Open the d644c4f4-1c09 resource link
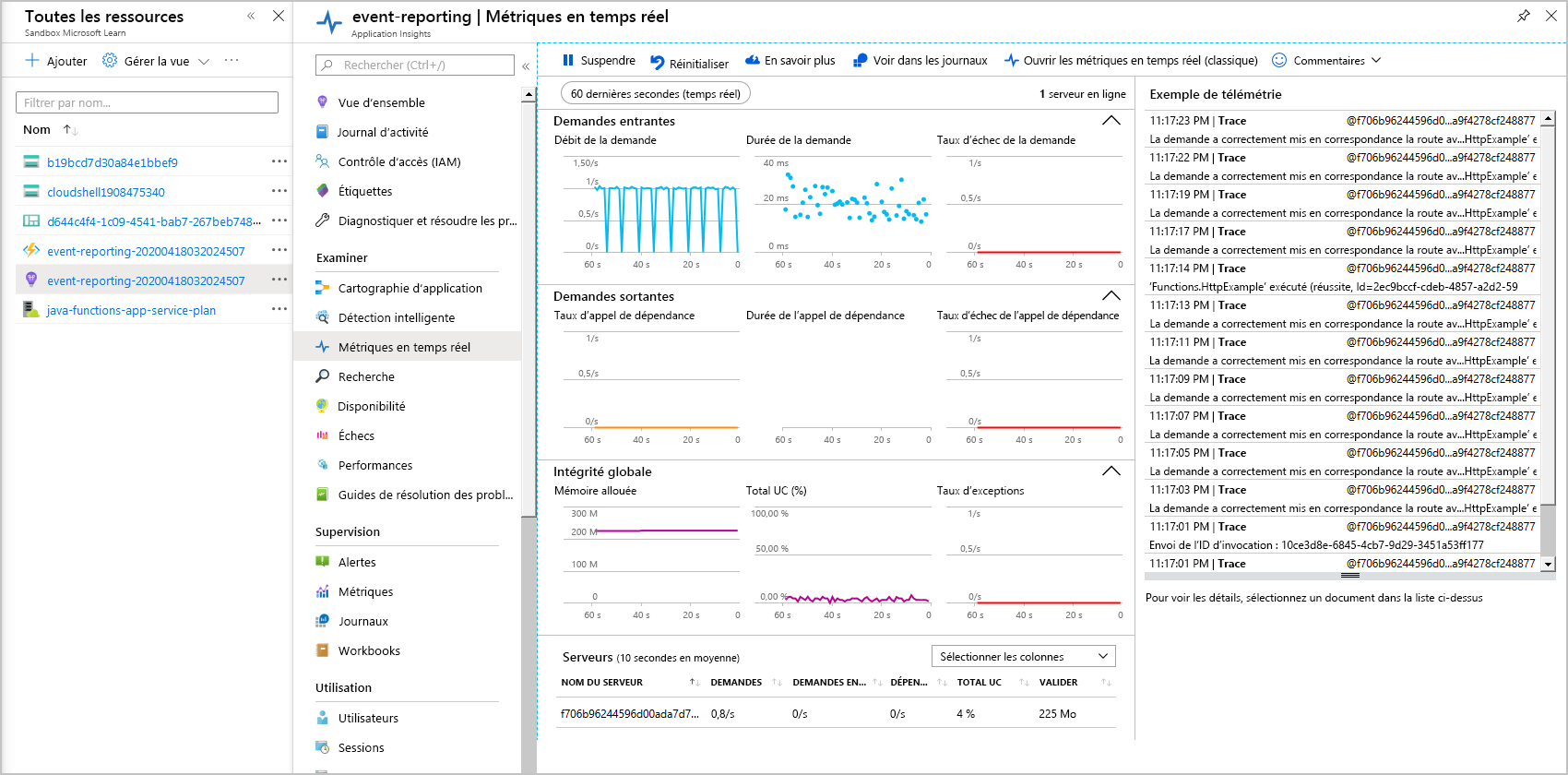The height and width of the screenshot is (775, 1568). click(x=154, y=221)
